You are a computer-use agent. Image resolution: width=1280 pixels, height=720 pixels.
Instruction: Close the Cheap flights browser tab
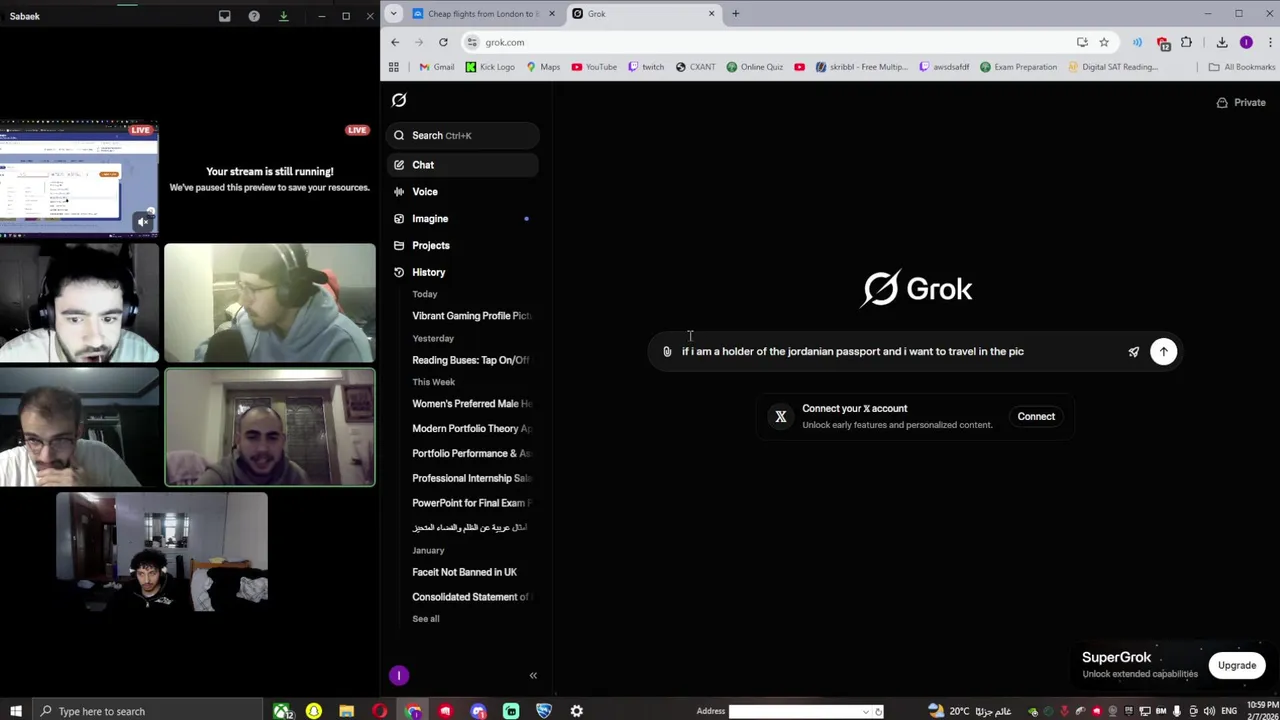pyautogui.click(x=552, y=14)
